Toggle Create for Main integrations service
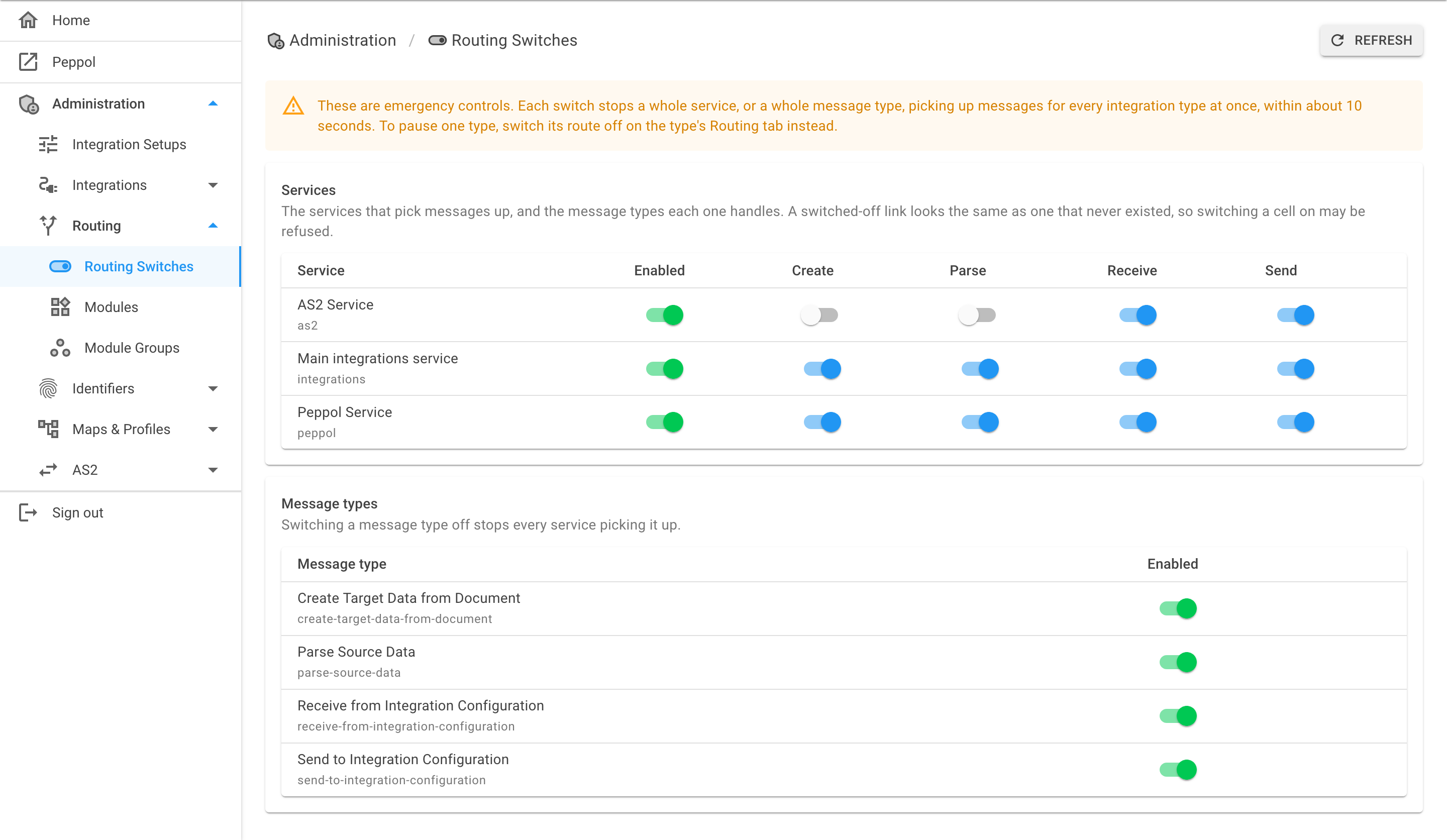The image size is (1447, 840). point(822,369)
